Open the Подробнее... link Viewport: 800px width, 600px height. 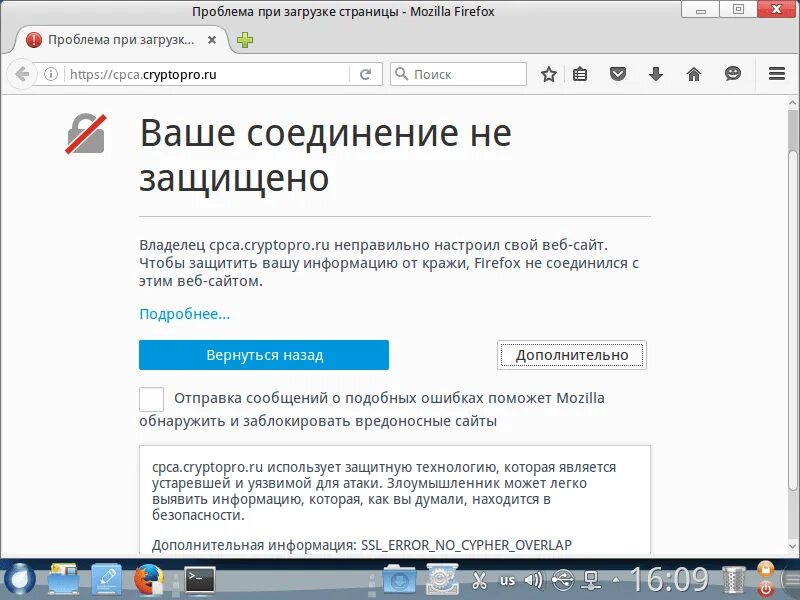pos(185,314)
